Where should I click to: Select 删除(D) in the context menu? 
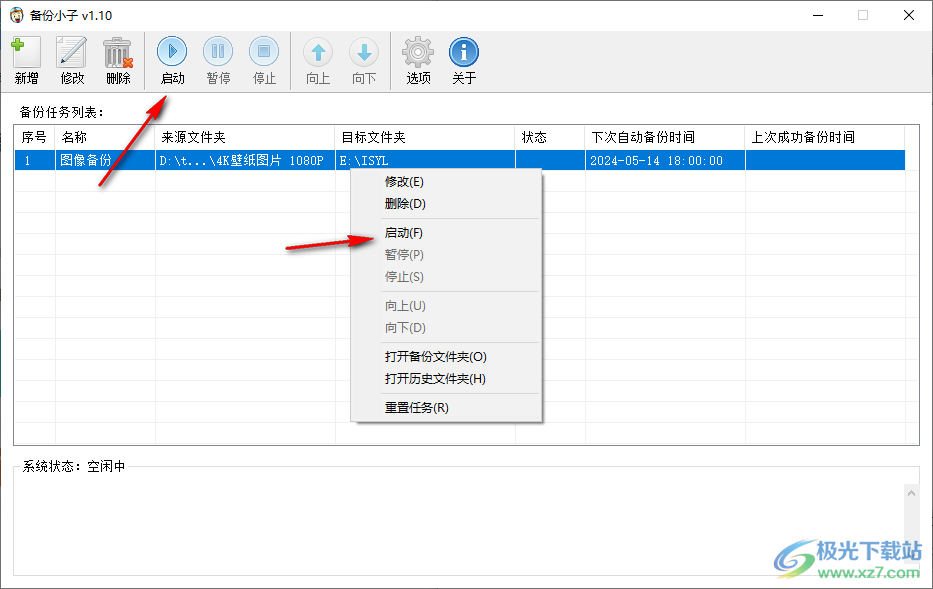click(x=405, y=204)
